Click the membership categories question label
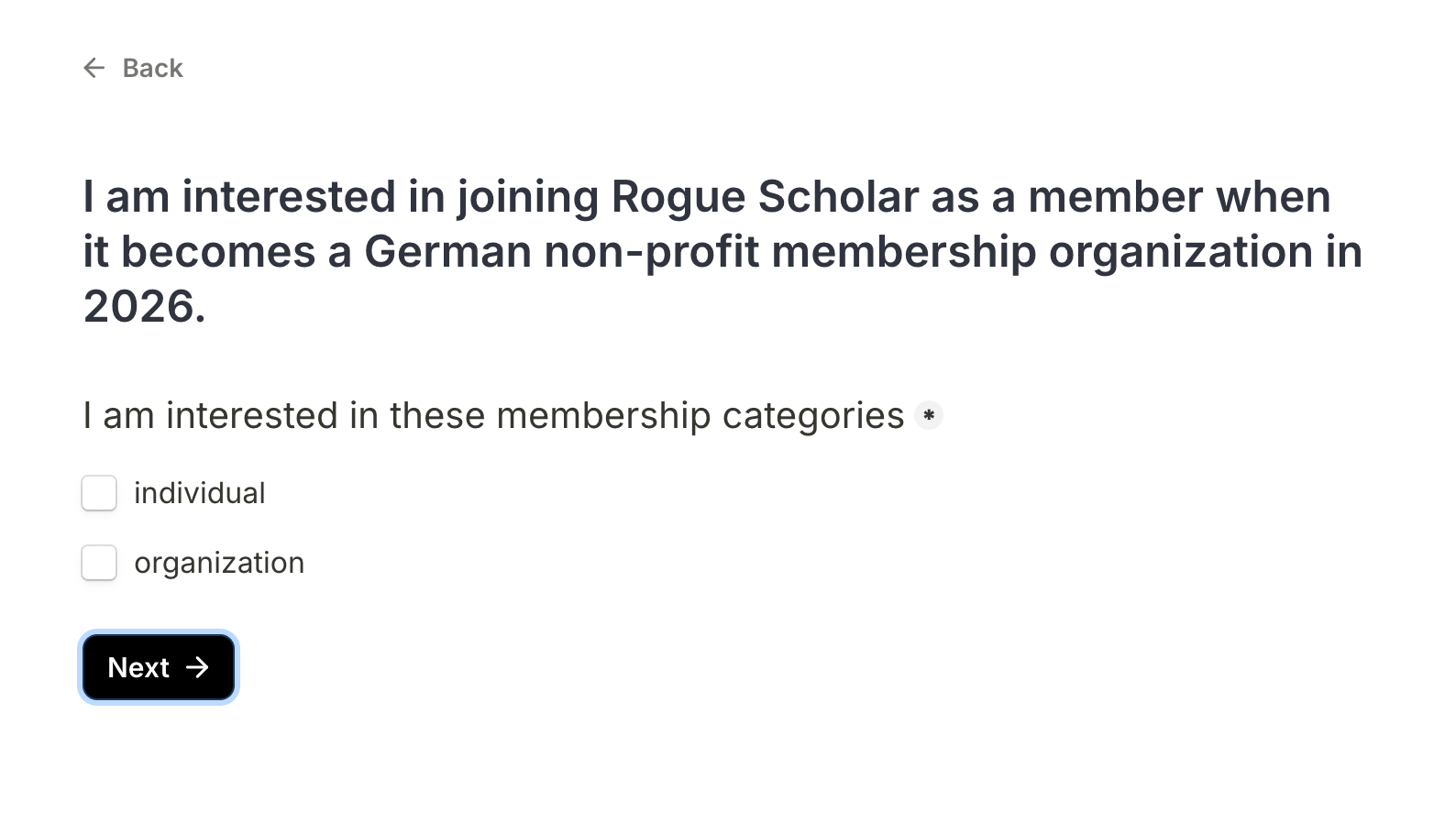 [493, 416]
